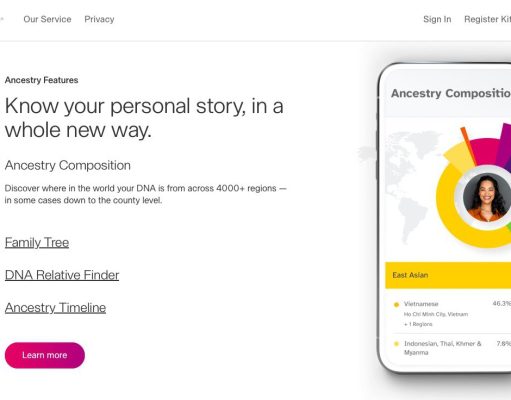Click the orange segment of the donut chart
Screen dimensions: 511x400
click(x=469, y=146)
